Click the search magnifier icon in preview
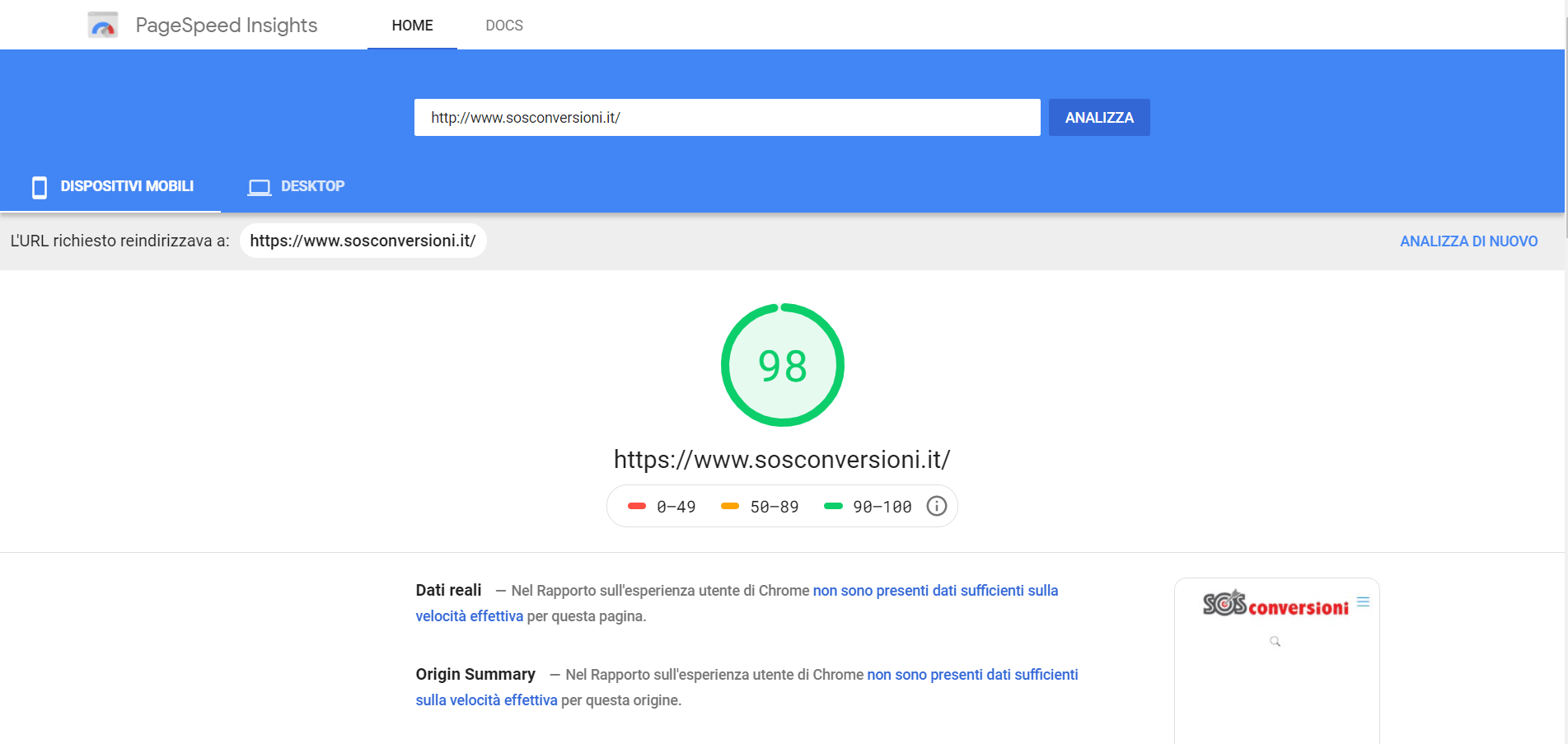The height and width of the screenshot is (744, 1568). pyautogui.click(x=1275, y=641)
